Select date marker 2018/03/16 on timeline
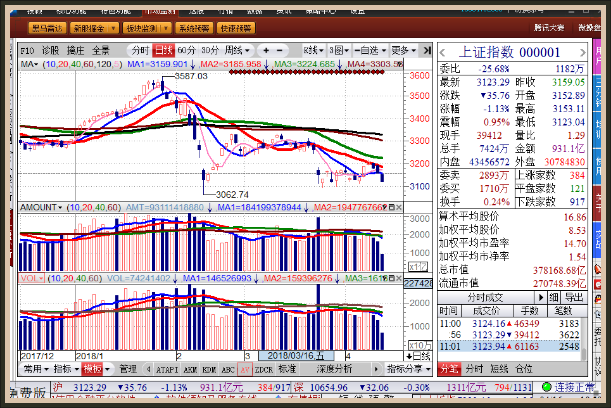Screen dimensions: 611x408 296,356
